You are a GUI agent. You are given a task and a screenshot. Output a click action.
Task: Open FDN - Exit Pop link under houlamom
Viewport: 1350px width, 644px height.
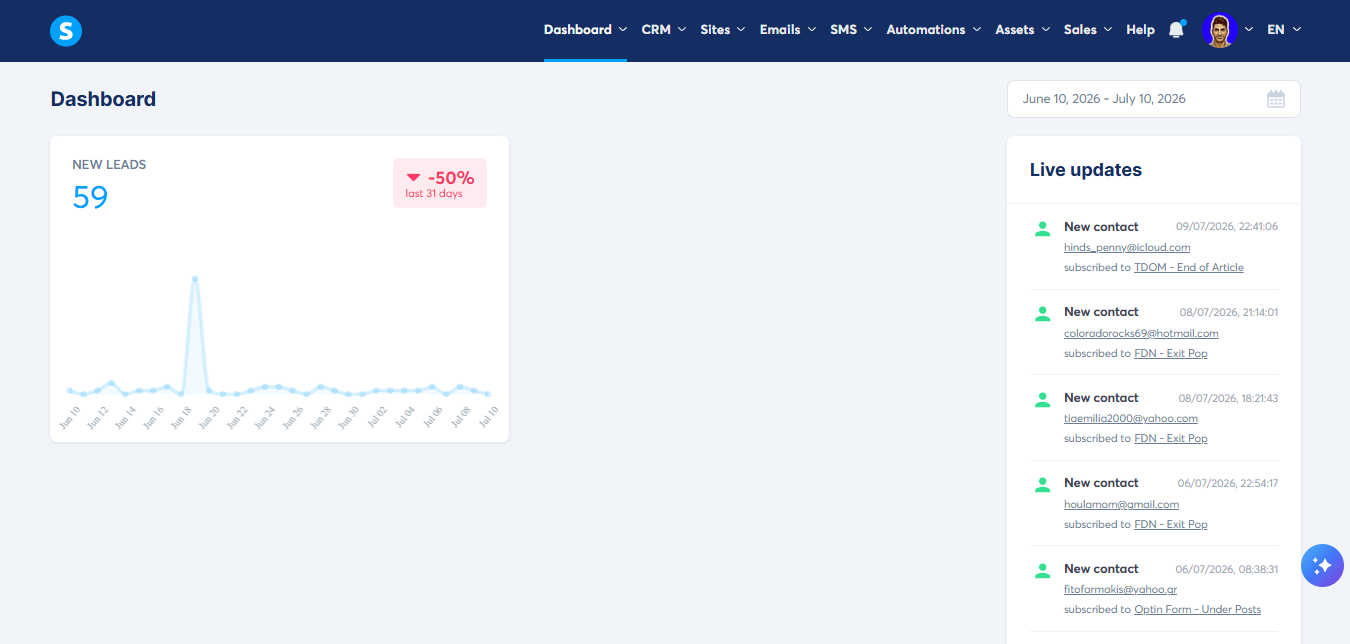[1171, 525]
